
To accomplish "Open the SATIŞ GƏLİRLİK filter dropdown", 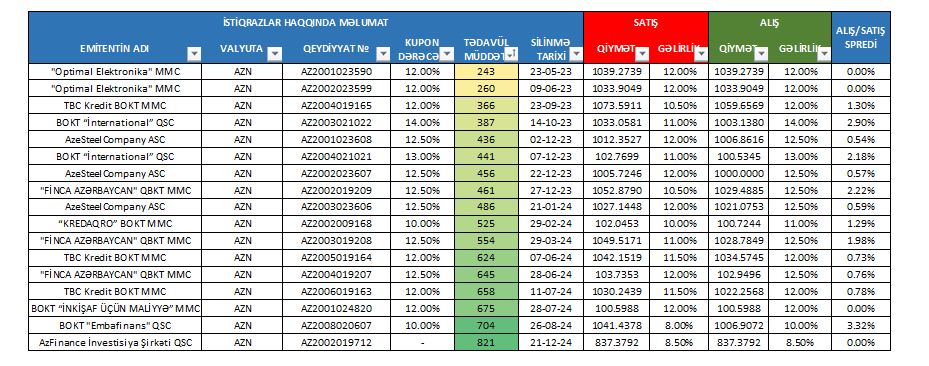I will [701, 54].
